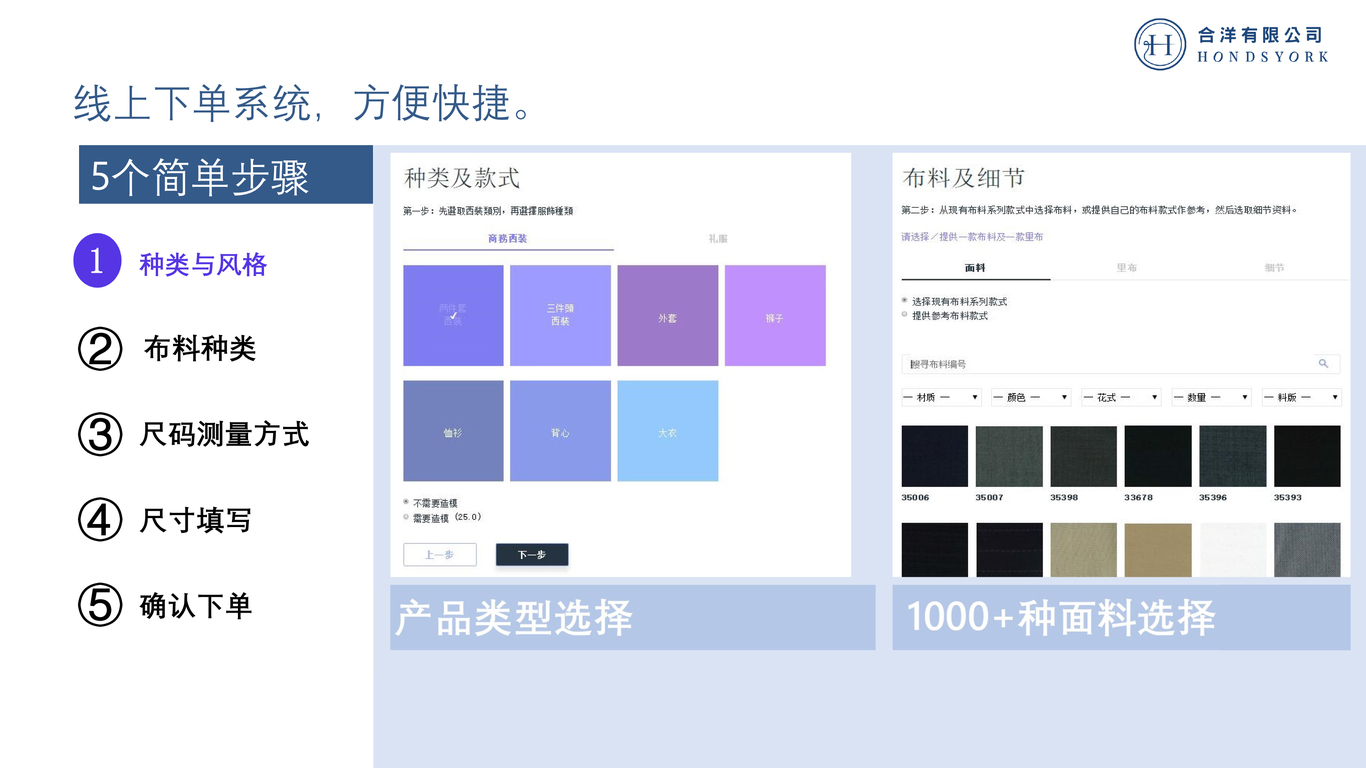The height and width of the screenshot is (768, 1366).
Task: Select the checked 两件套西装 tile
Action: click(x=453, y=315)
